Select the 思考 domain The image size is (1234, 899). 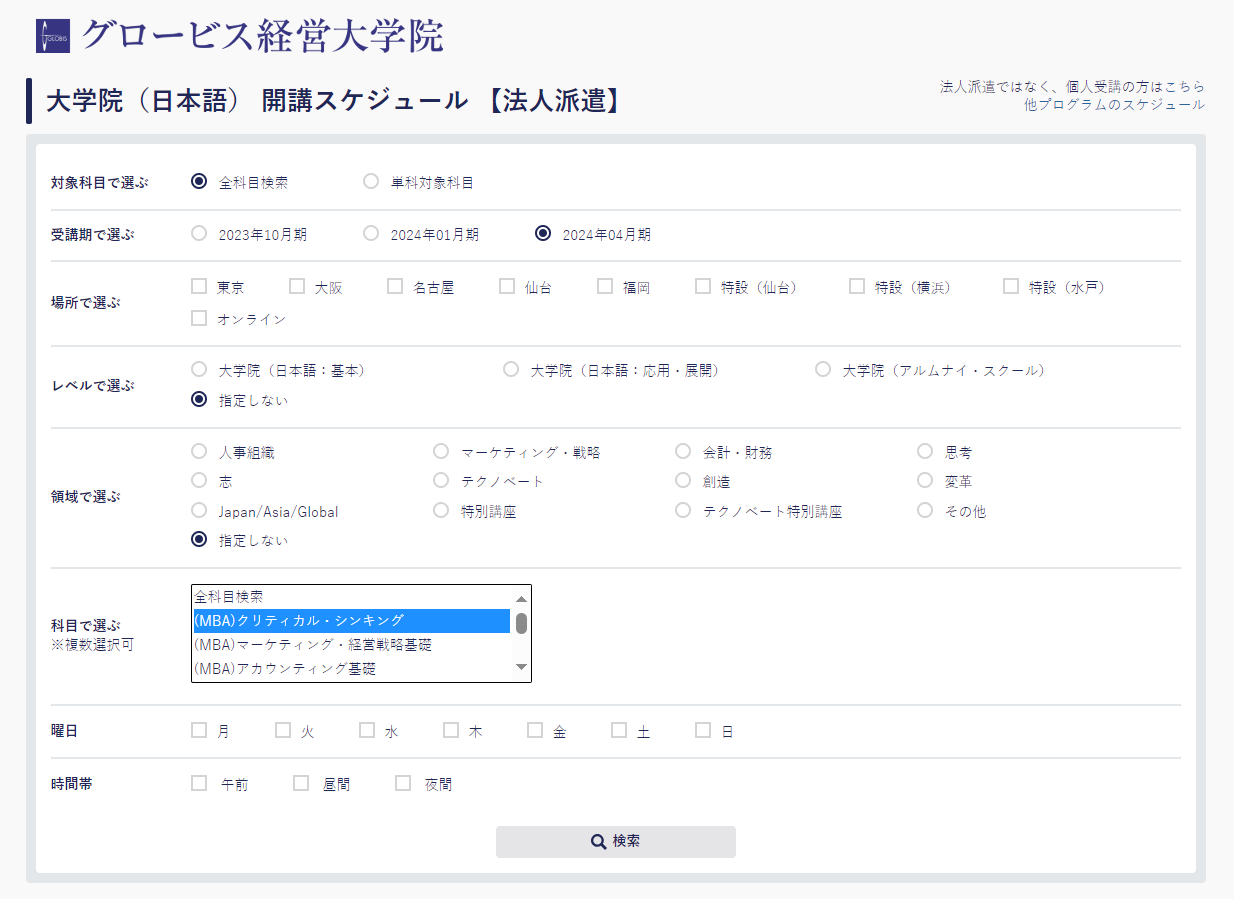point(925,451)
